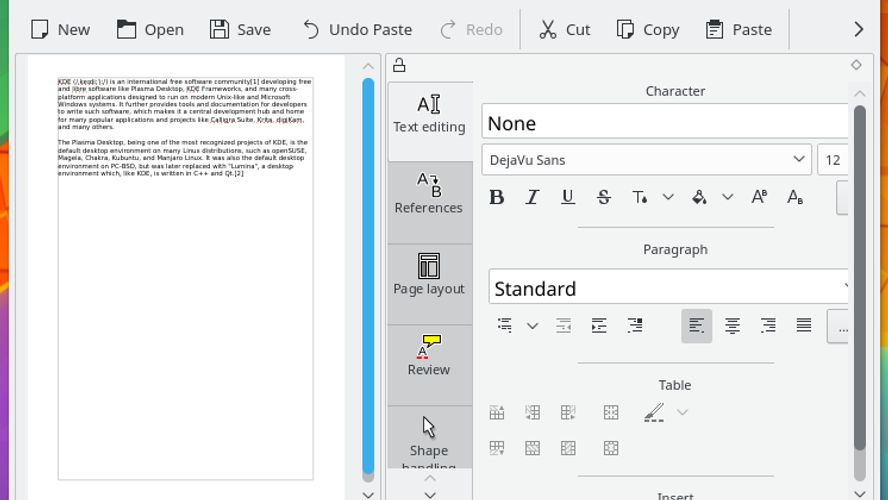
Task: Click merge cells table icon
Action: [611, 412]
